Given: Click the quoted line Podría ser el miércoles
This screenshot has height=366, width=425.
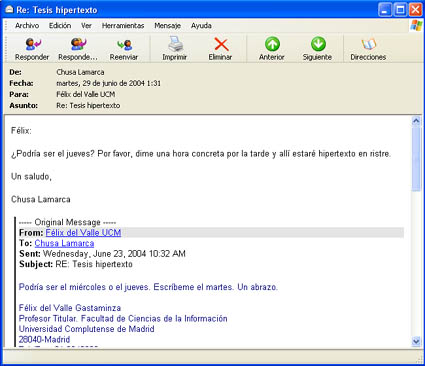Looking at the screenshot, I should coord(148,287).
